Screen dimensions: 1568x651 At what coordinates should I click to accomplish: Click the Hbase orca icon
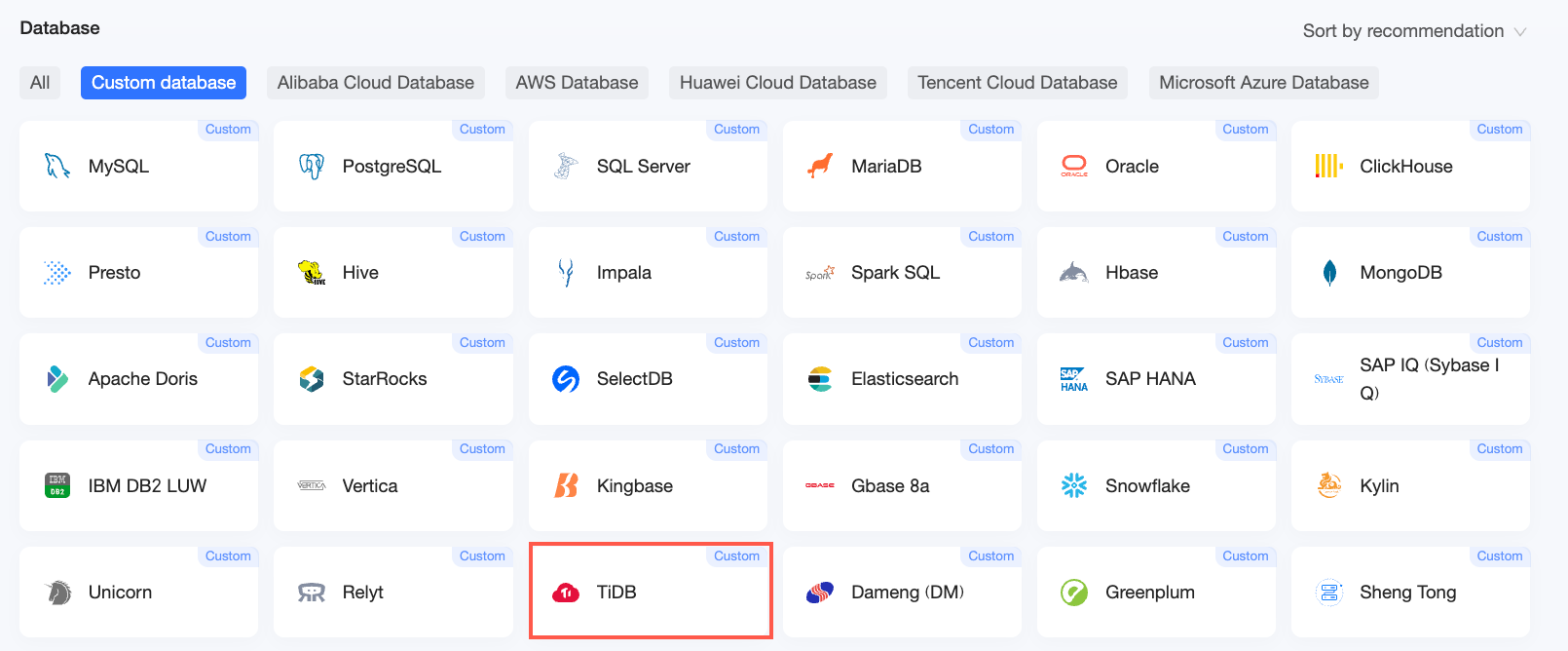(x=1074, y=273)
